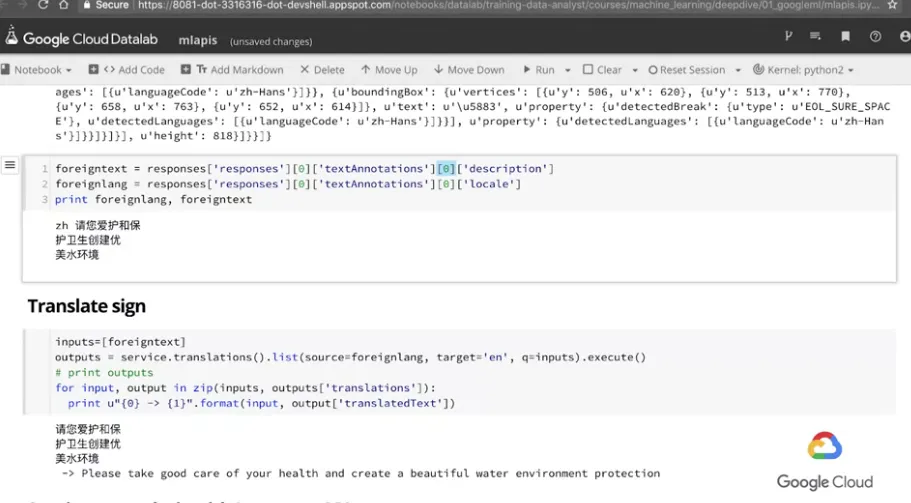Open help via question mark icon
The image size is (911, 503).
(x=876, y=36)
